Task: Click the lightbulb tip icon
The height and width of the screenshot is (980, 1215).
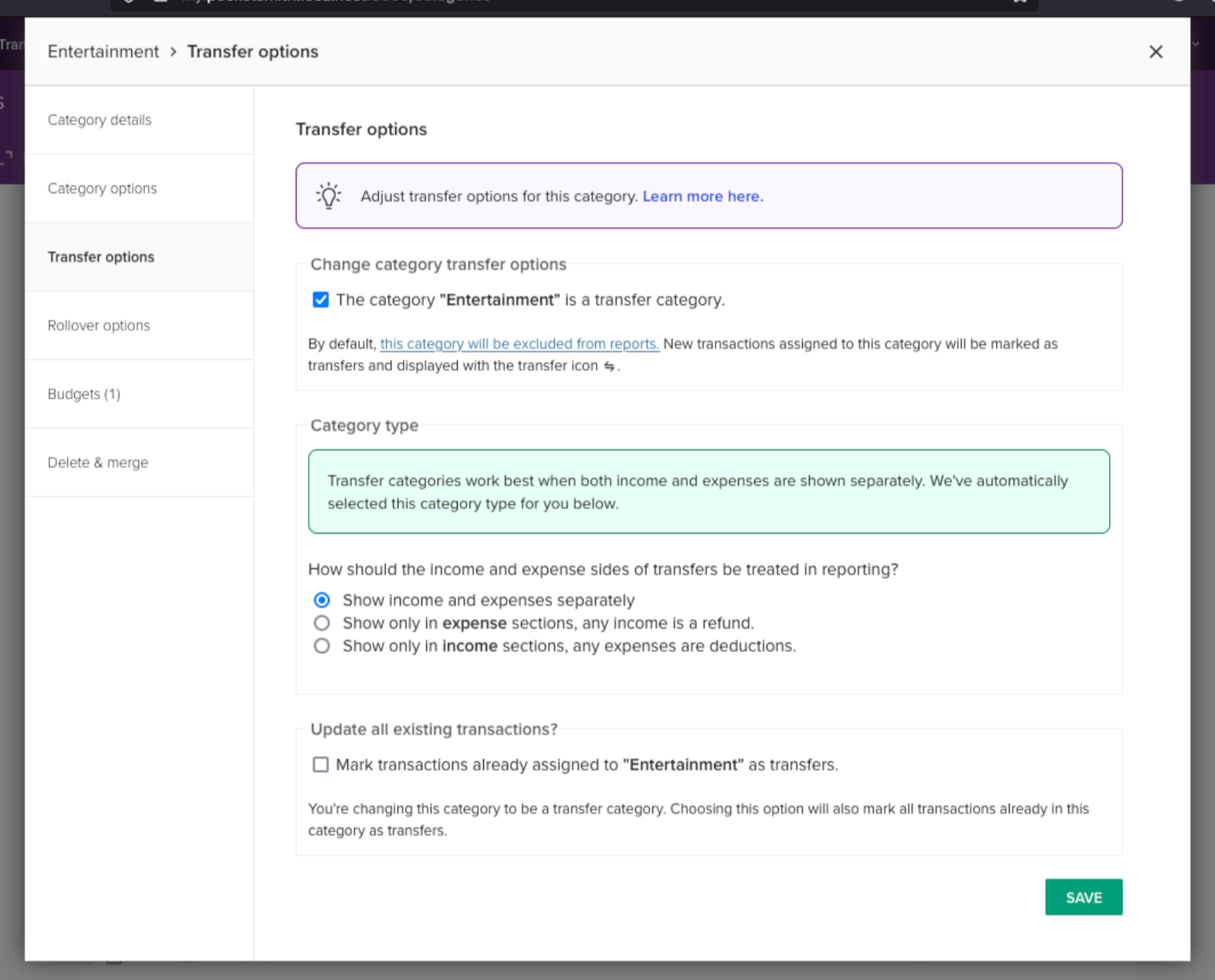Action: 329,196
